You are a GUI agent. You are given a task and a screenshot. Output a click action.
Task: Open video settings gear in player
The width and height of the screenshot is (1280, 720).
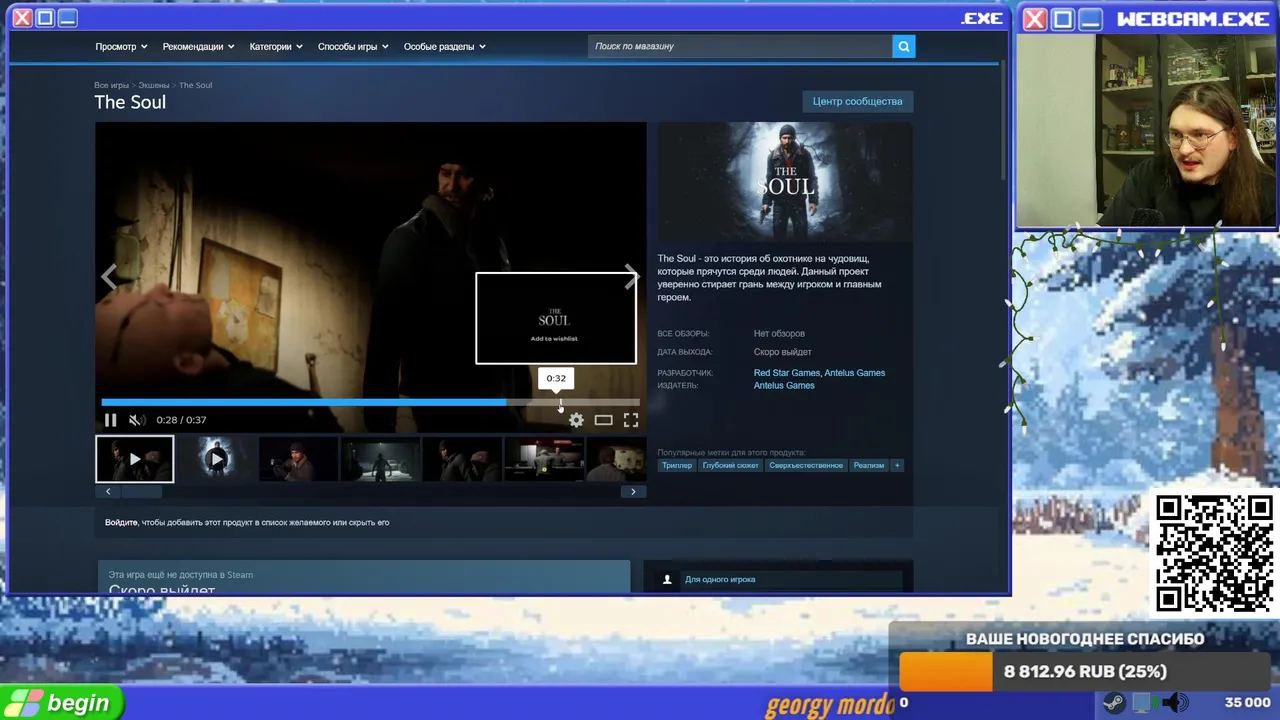click(576, 420)
